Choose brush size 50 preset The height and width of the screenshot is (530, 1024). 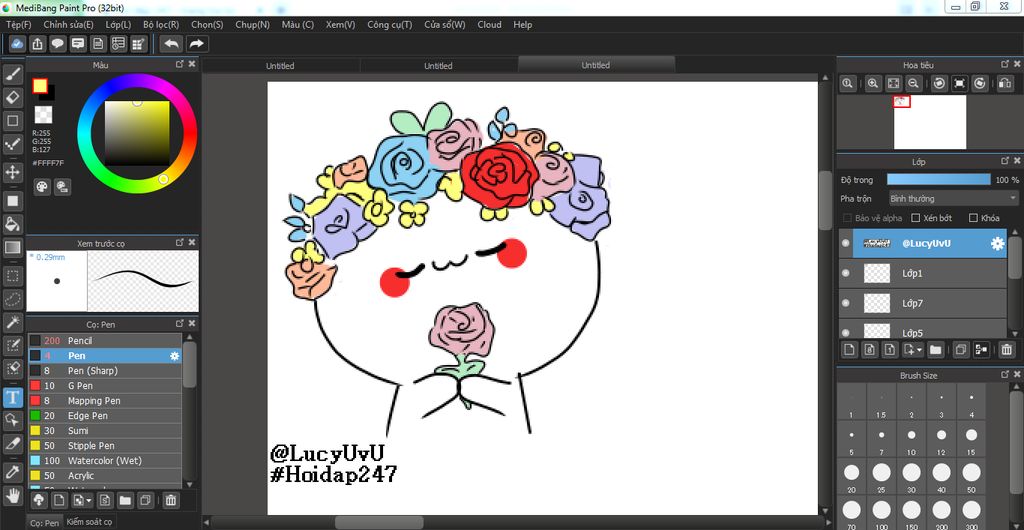tap(971, 476)
